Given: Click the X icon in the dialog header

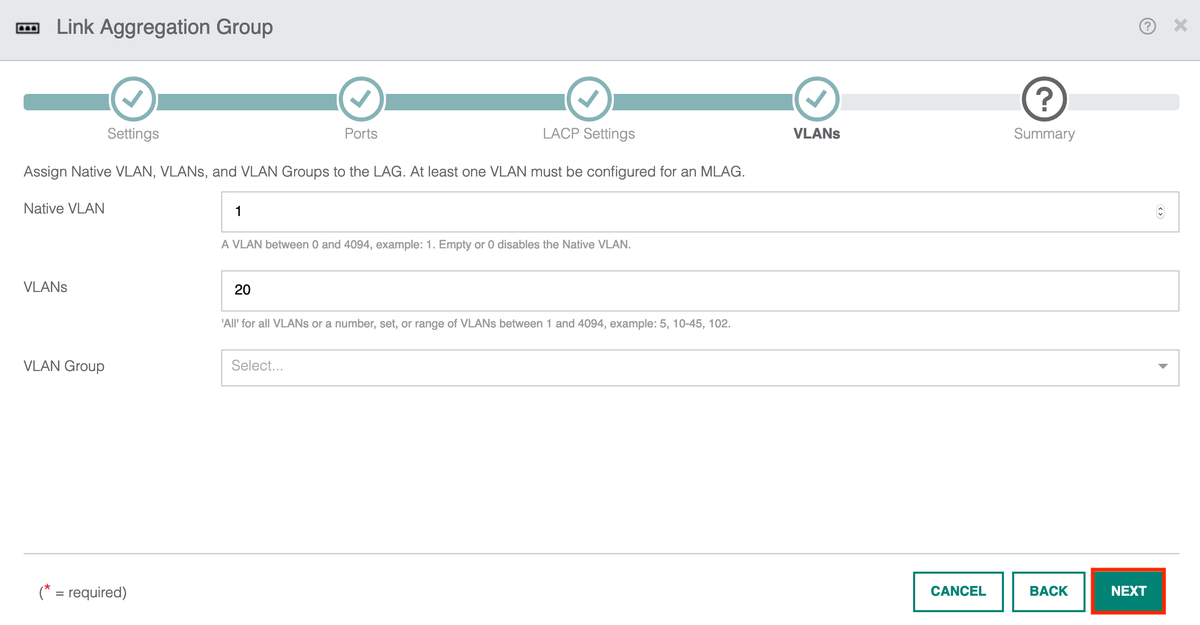Looking at the screenshot, I should (1180, 25).
